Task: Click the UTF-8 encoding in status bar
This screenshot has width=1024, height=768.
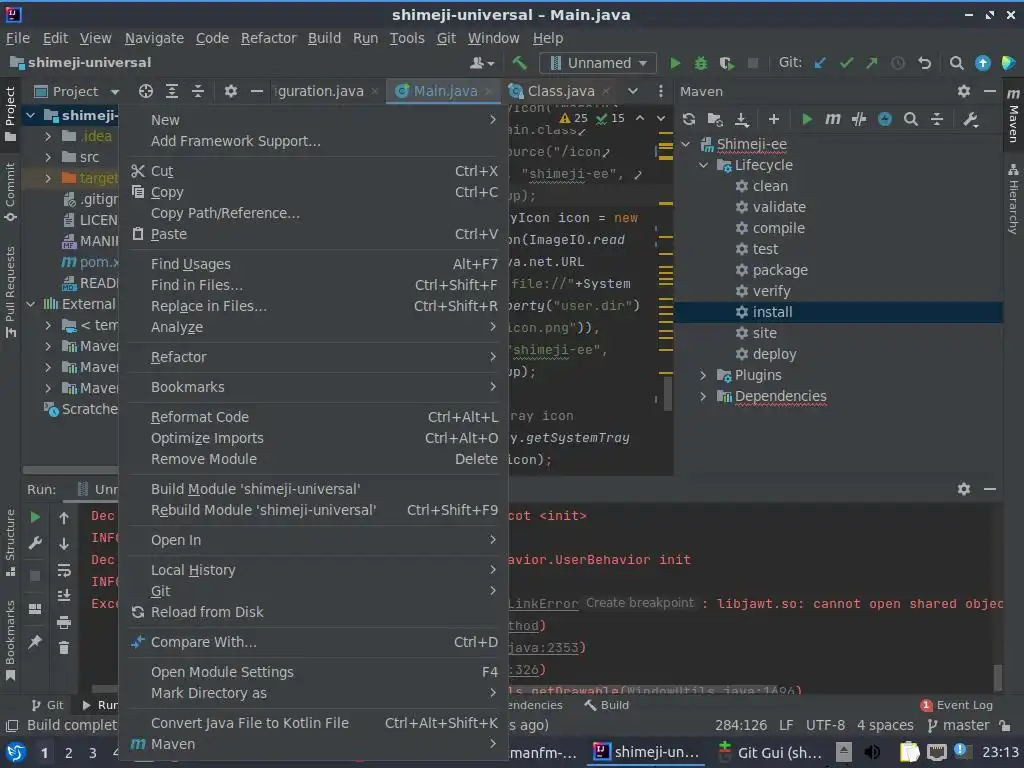Action: click(x=825, y=725)
